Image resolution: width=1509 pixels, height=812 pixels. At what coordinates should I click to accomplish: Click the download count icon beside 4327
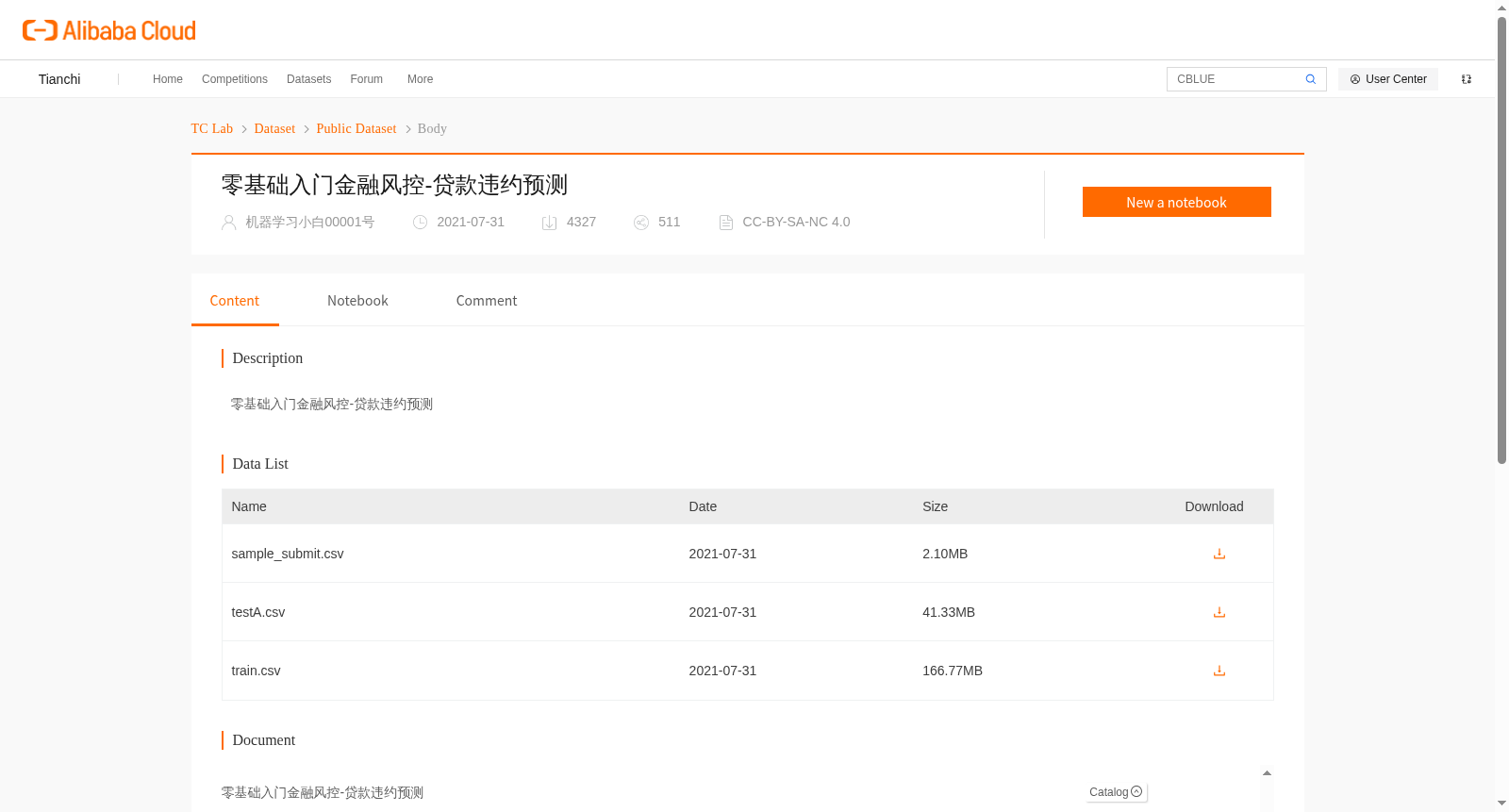tap(550, 223)
